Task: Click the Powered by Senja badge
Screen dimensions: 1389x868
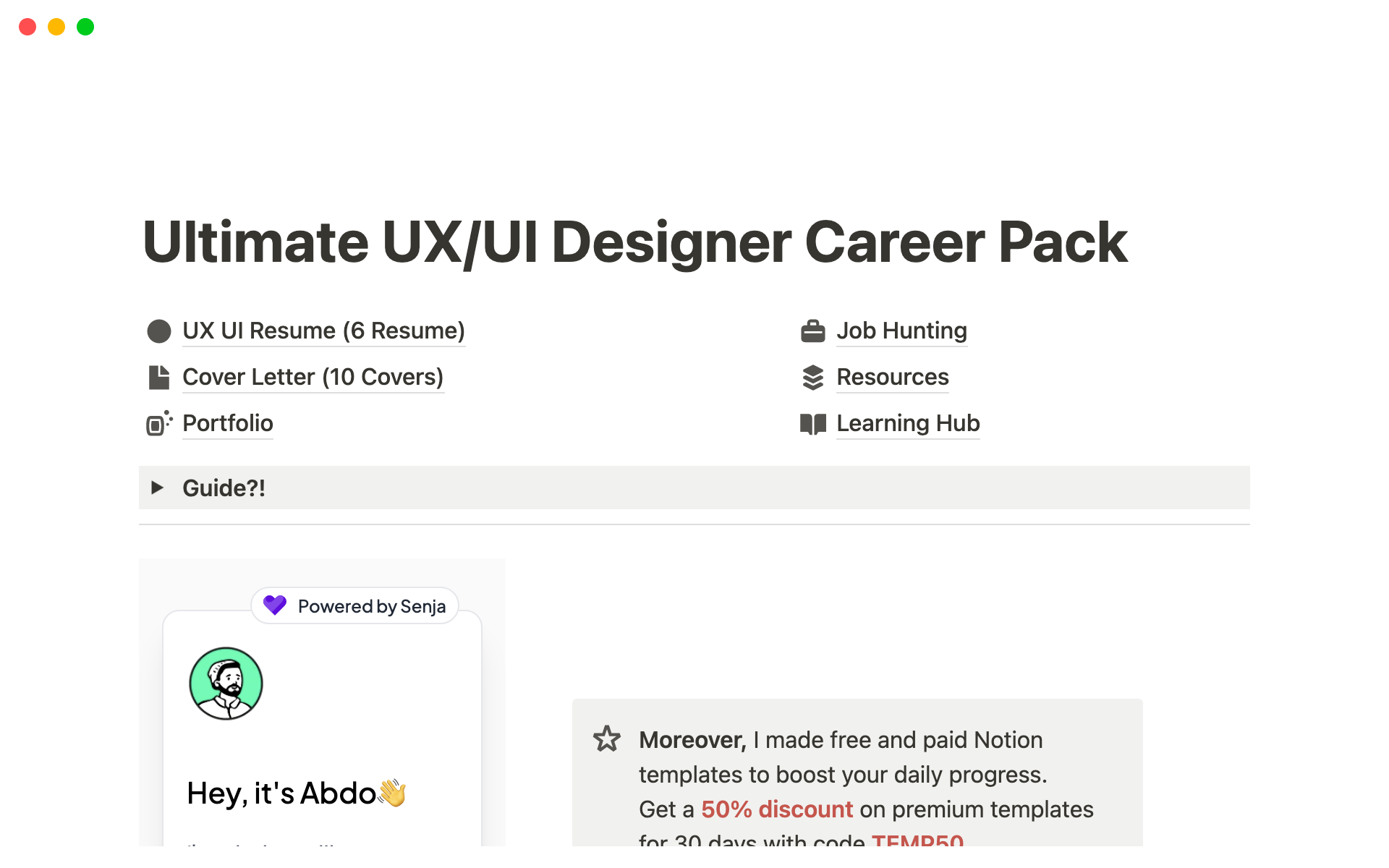Action: pos(371,606)
